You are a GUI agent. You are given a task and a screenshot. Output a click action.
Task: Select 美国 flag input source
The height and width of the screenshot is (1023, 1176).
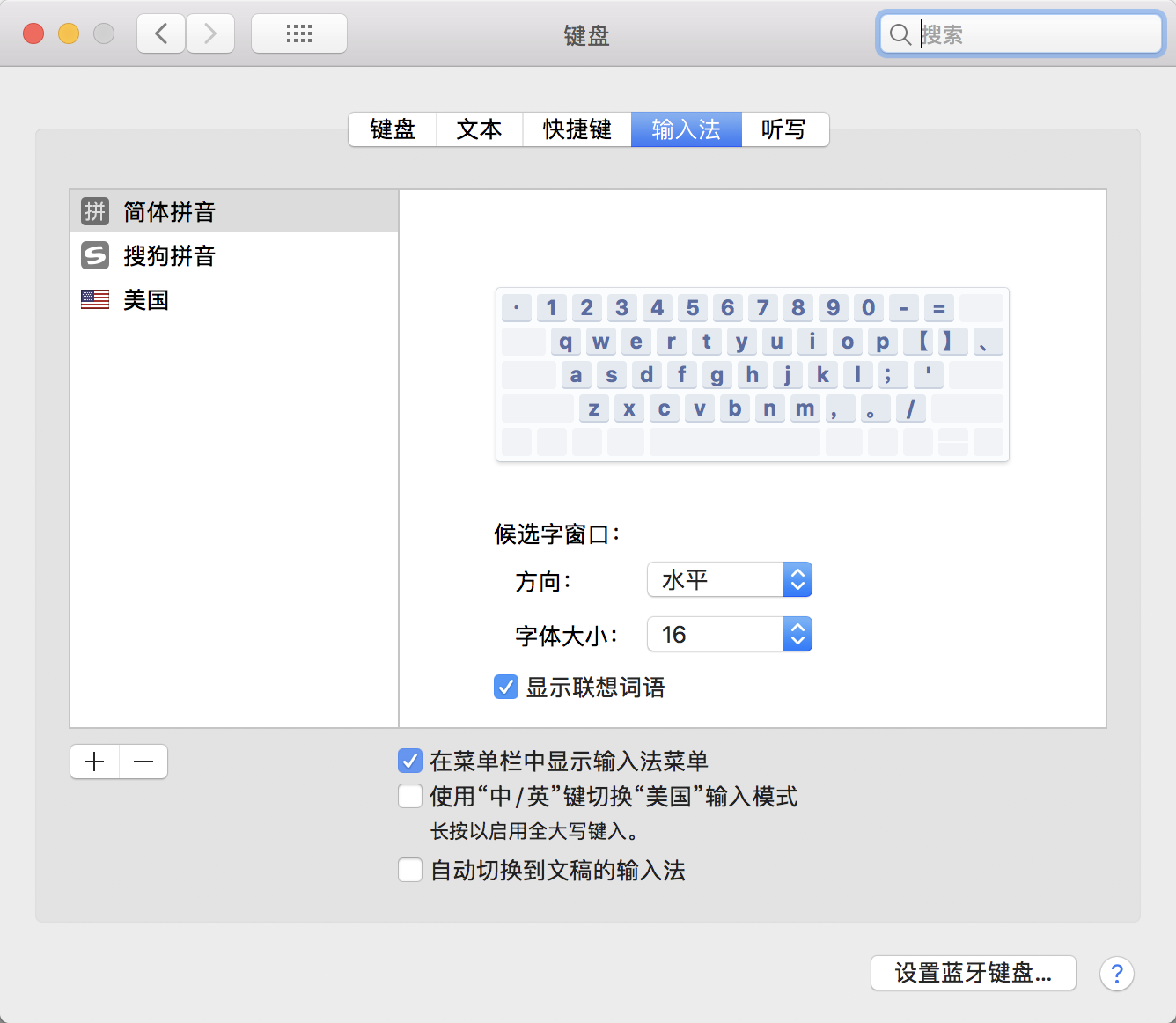[95, 300]
